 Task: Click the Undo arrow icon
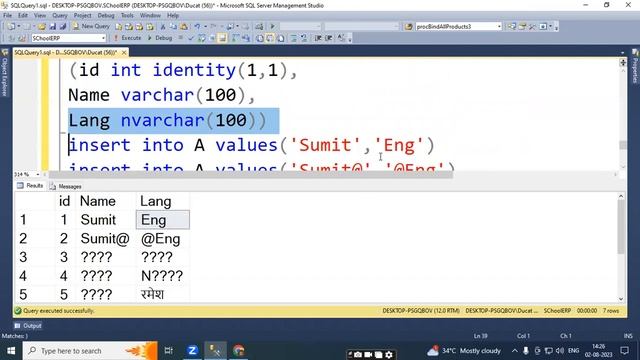pyautogui.click(x=197, y=27)
